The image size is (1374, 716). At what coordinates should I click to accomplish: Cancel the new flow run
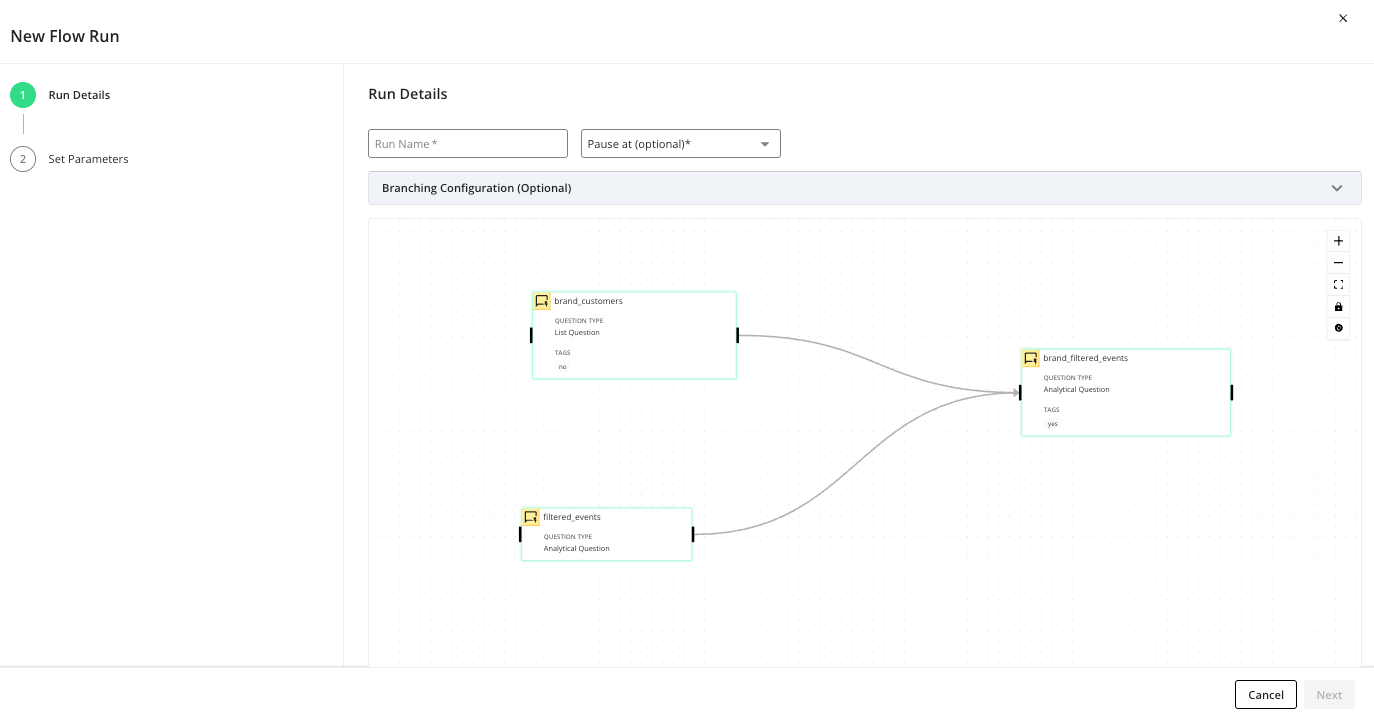[x=1265, y=694]
